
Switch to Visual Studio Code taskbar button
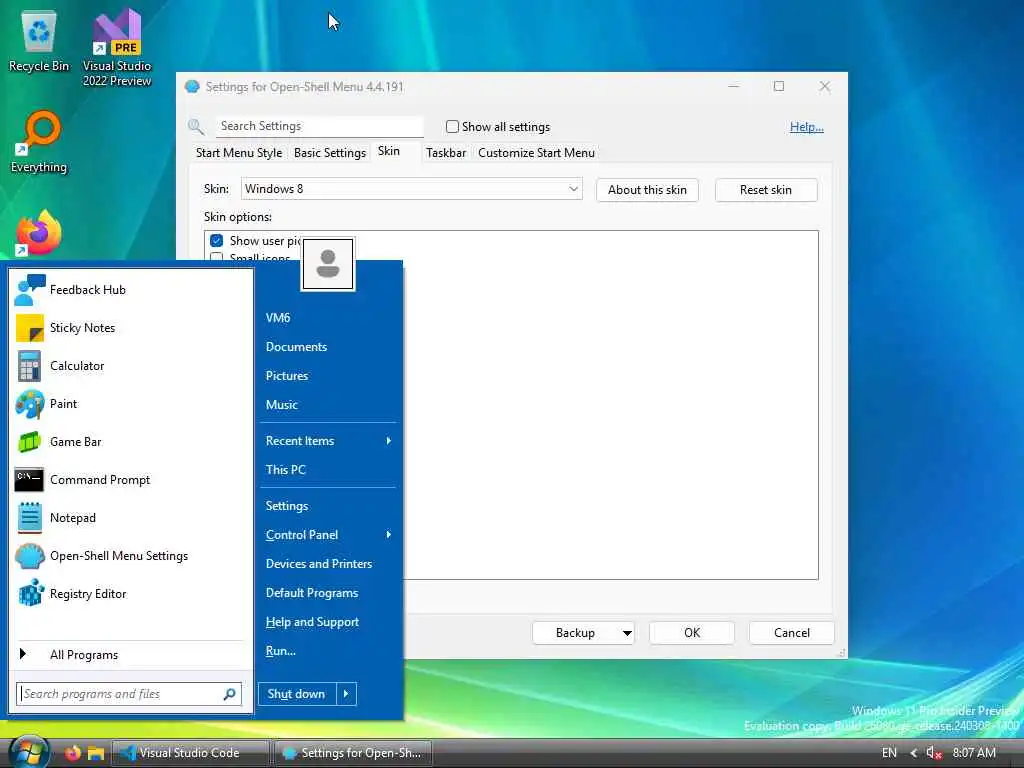coord(191,753)
